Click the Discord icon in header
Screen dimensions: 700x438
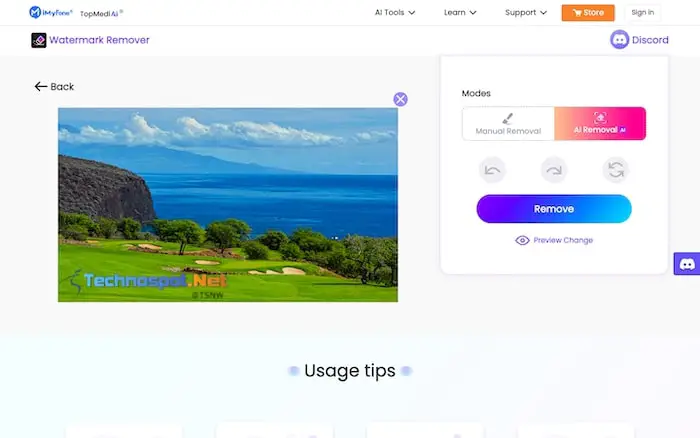[x=619, y=40]
